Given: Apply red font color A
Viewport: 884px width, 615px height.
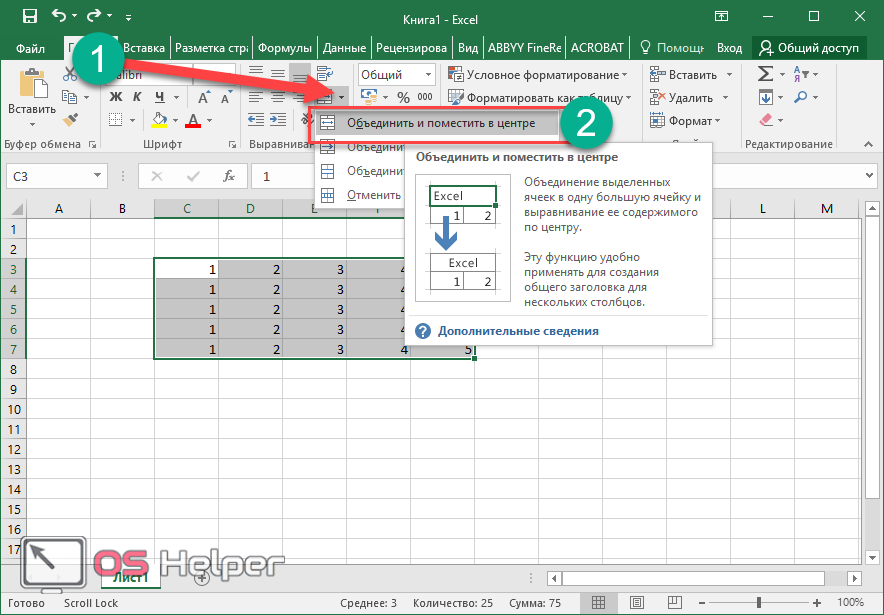Looking at the screenshot, I should (x=193, y=120).
